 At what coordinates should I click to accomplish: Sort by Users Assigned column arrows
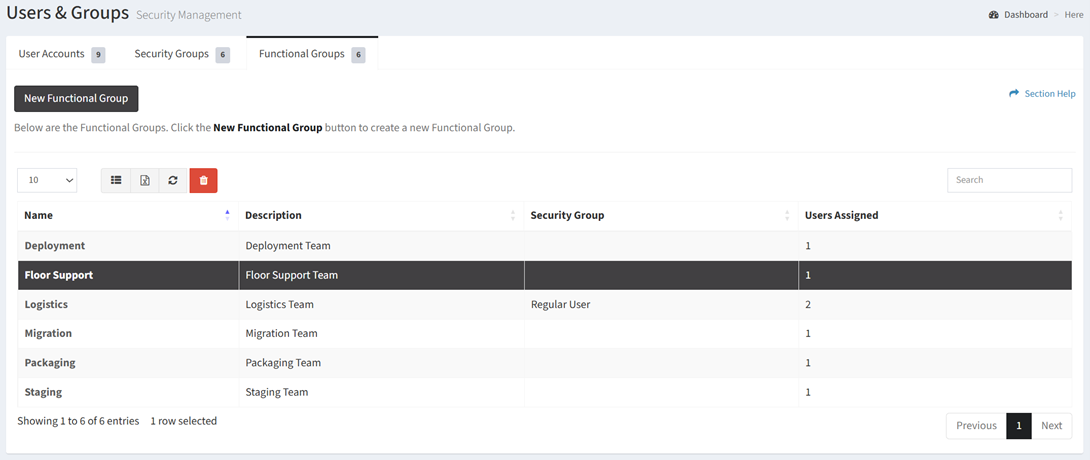(x=1061, y=215)
